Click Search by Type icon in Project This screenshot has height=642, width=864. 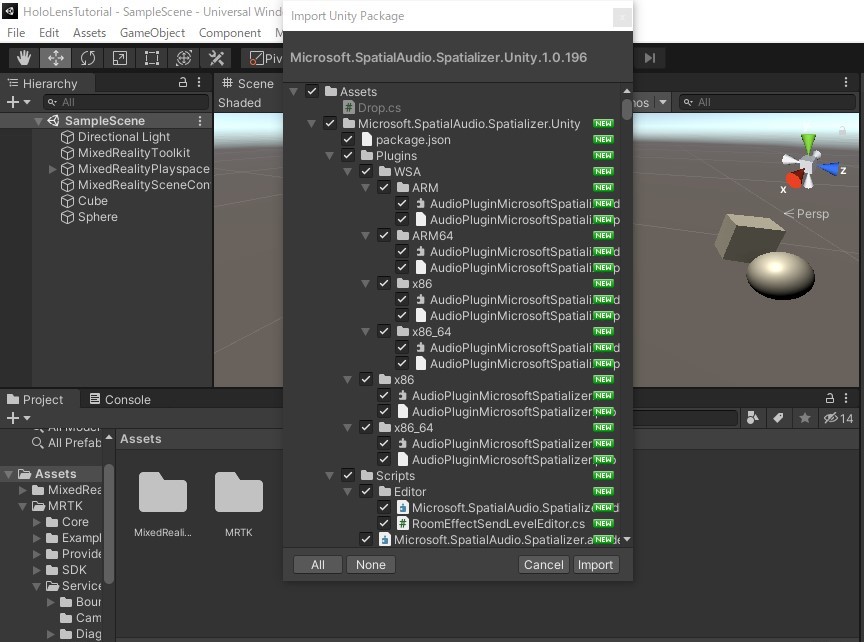[752, 418]
